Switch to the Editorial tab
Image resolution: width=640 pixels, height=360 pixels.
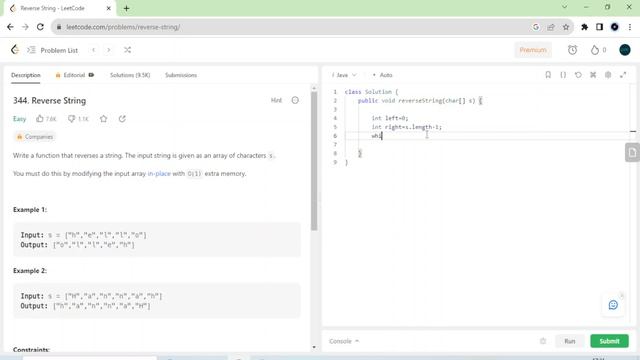[x=74, y=75]
